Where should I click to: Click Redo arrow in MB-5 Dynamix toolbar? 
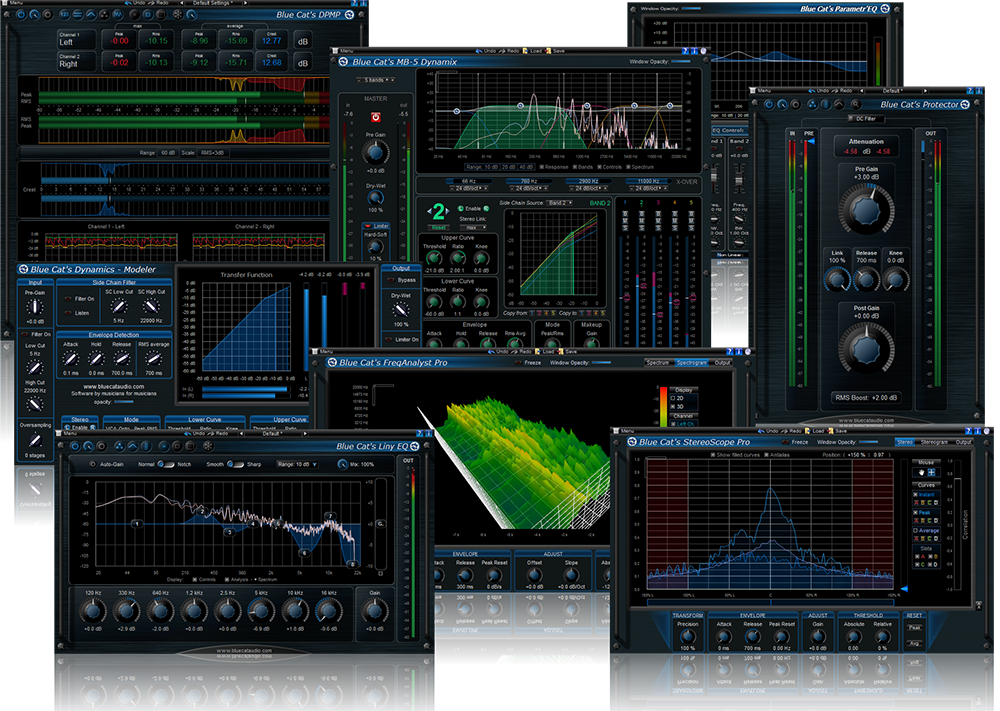(x=501, y=51)
